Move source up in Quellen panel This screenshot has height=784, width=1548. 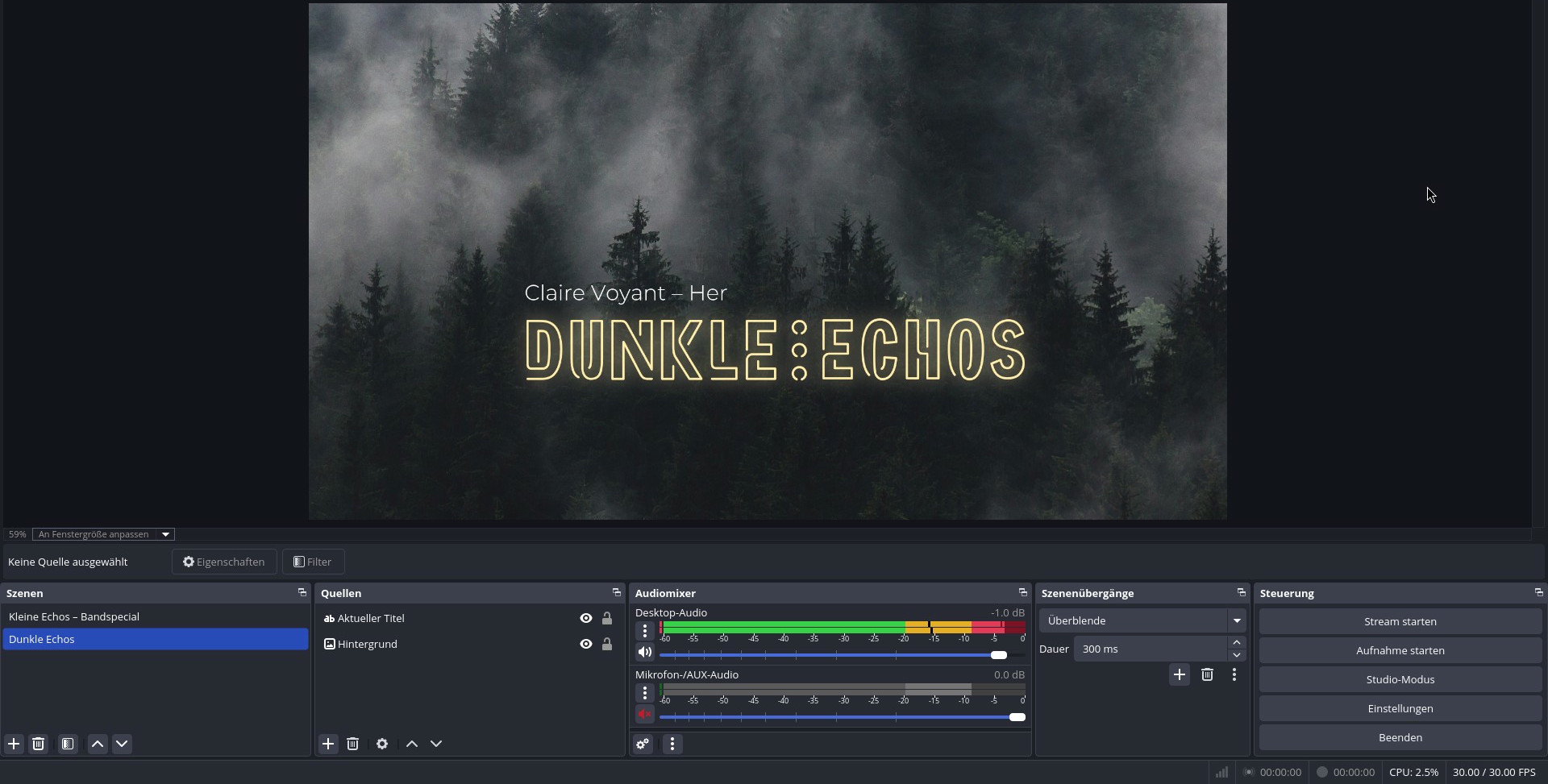412,744
